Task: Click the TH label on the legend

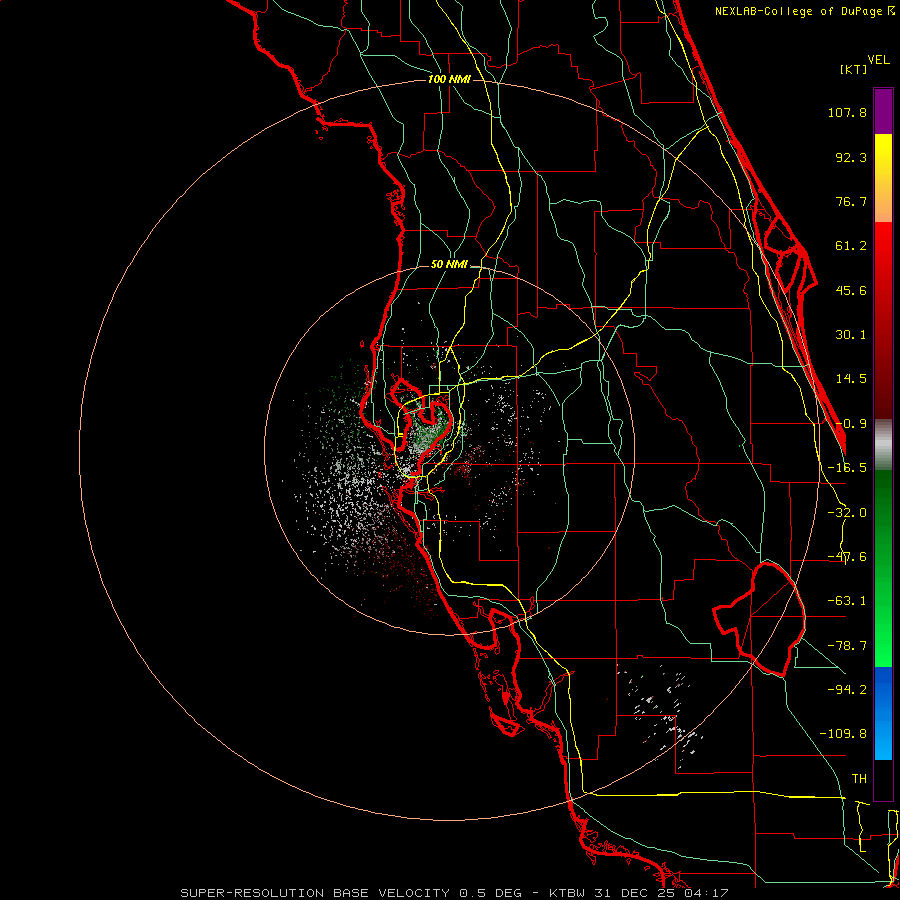Action: pos(859,778)
